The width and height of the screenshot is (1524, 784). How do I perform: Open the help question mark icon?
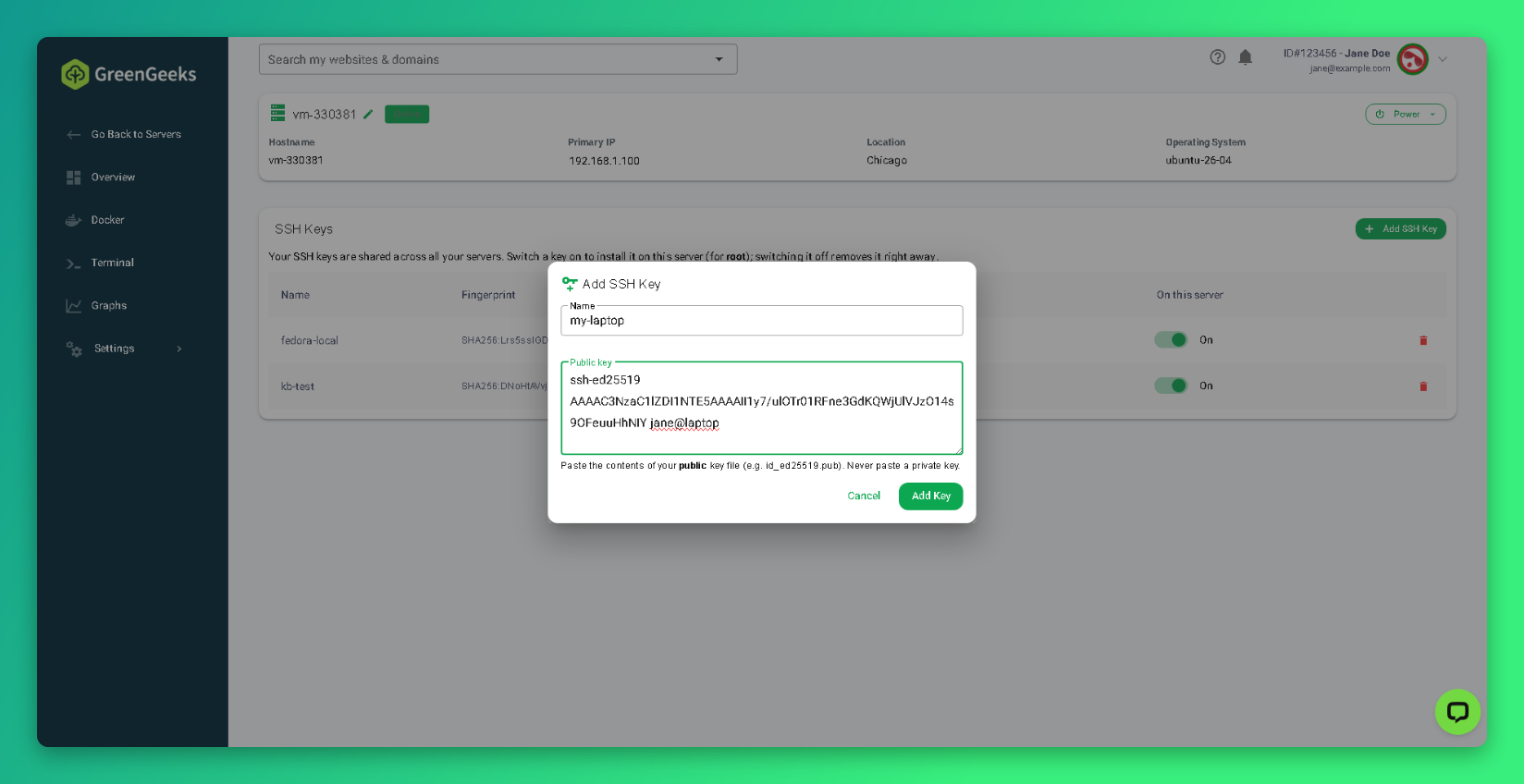1218,57
